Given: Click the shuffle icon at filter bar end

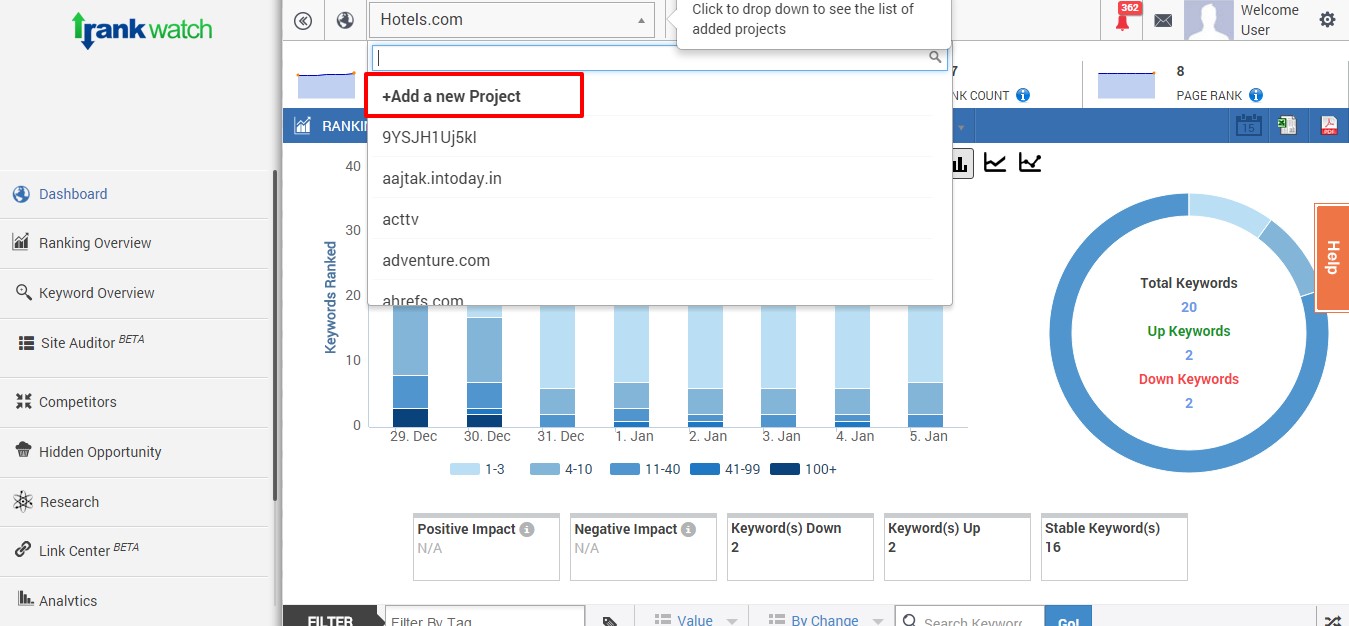Looking at the screenshot, I should (1333, 620).
